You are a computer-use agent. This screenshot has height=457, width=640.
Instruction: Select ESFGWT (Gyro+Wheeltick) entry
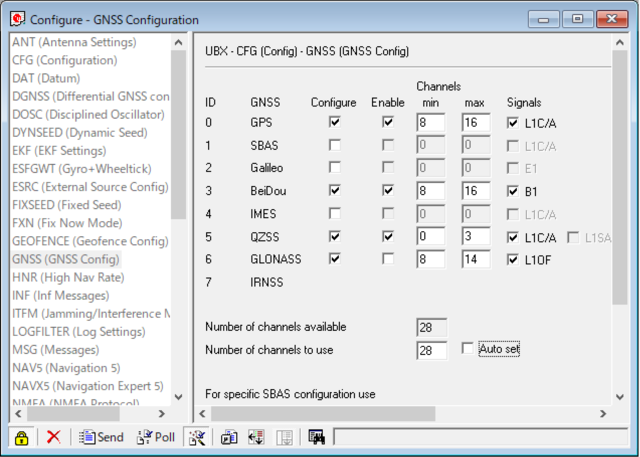[x=82, y=169]
